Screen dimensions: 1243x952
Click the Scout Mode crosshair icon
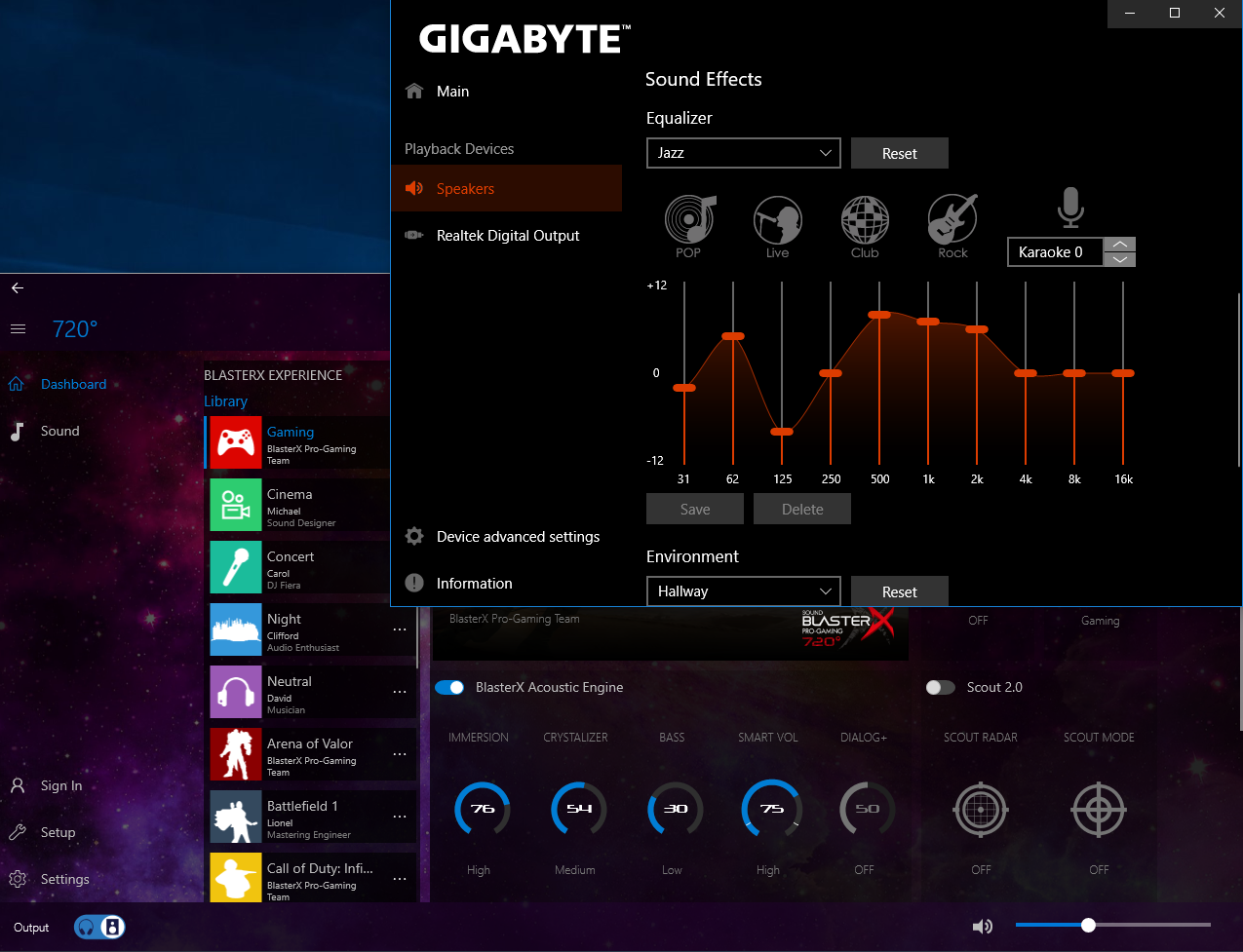1099,809
